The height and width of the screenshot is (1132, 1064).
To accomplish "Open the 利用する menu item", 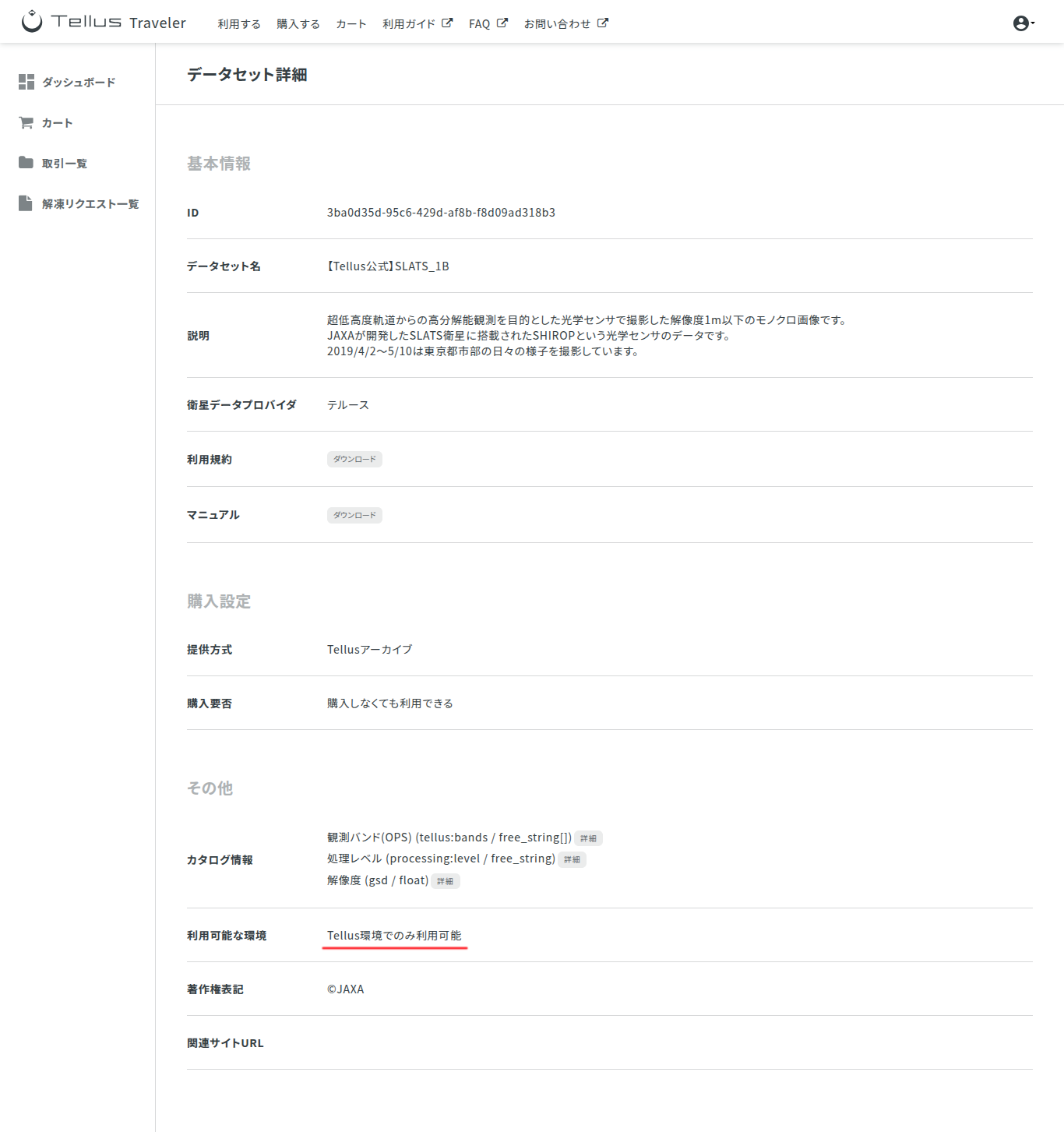I will click(239, 24).
